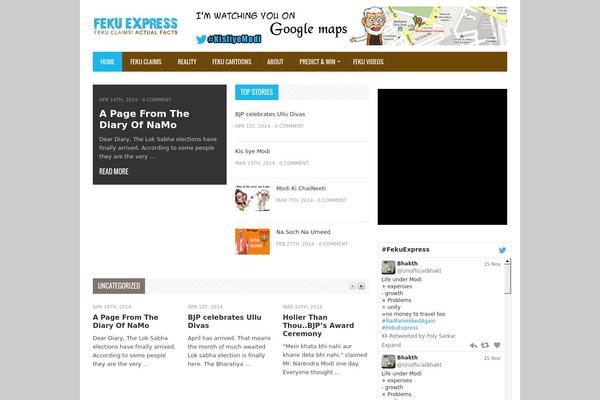Click the Twitter bird beside #KisliyeModi
This screenshot has width=600, height=400.
click(201, 39)
